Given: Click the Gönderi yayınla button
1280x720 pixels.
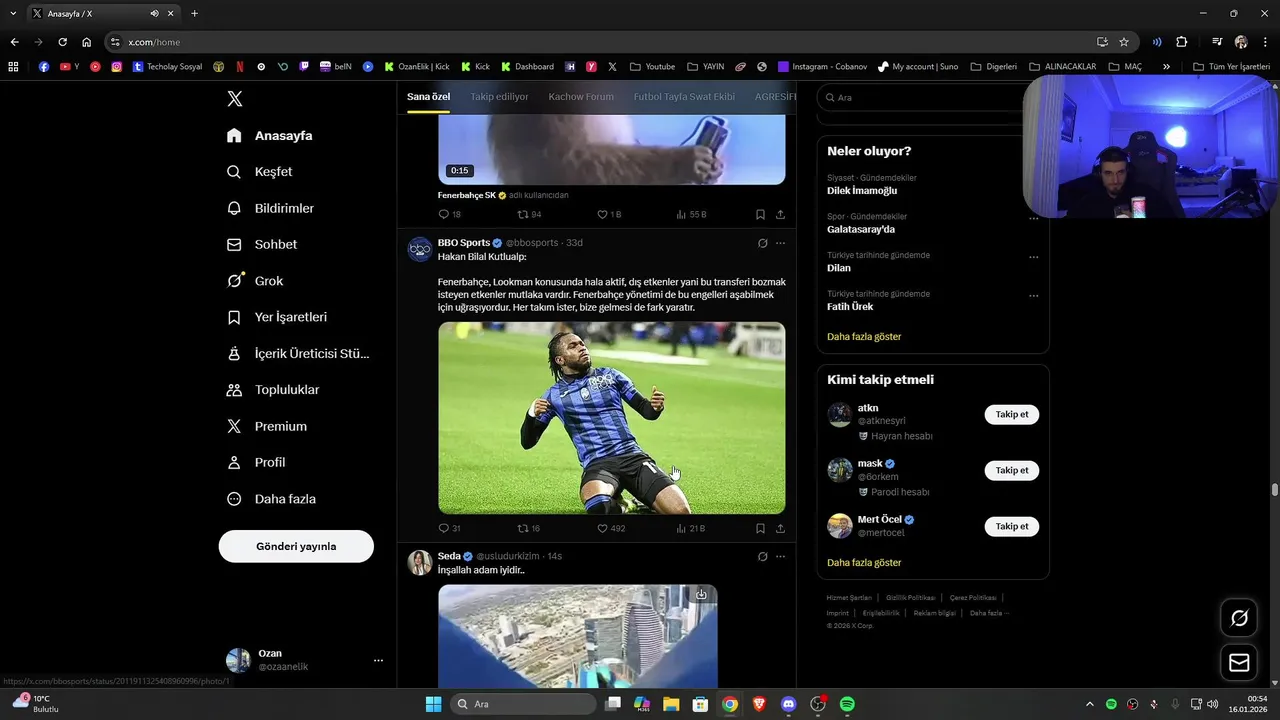Looking at the screenshot, I should pos(296,546).
